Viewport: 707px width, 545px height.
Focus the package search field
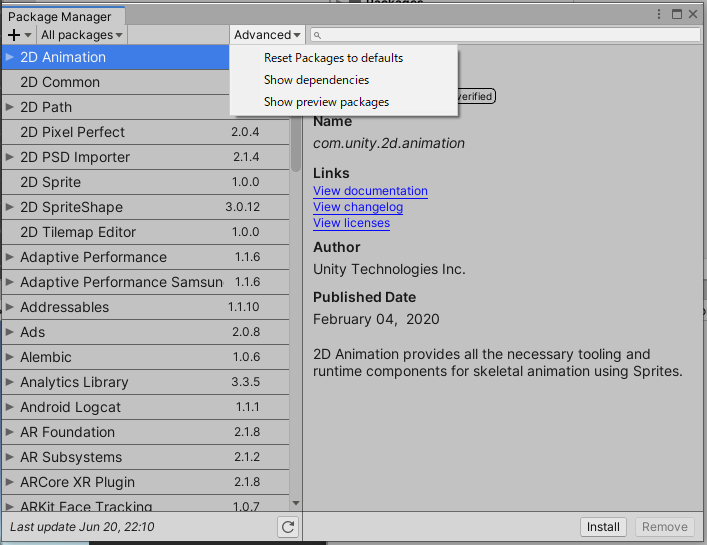[x=505, y=35]
